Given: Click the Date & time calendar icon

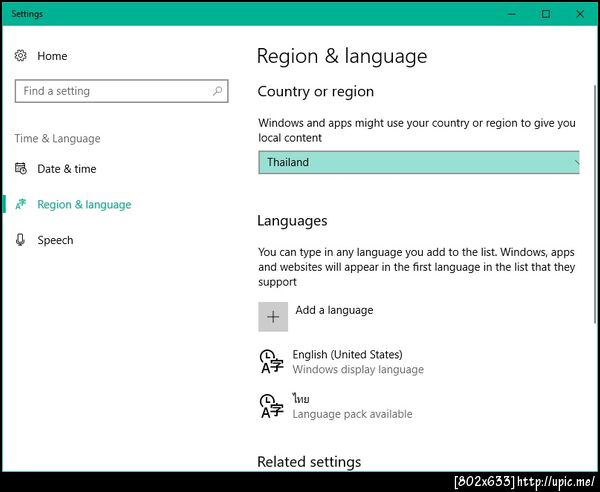Looking at the screenshot, I should tap(20, 168).
